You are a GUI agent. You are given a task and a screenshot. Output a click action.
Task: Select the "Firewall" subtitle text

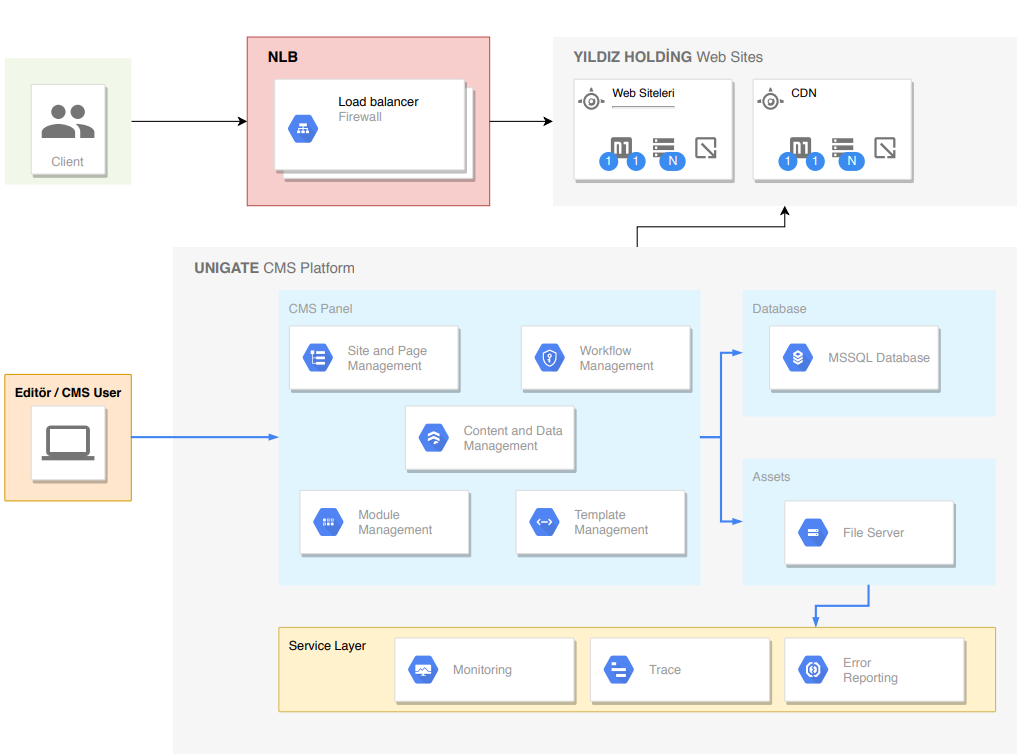click(x=360, y=117)
